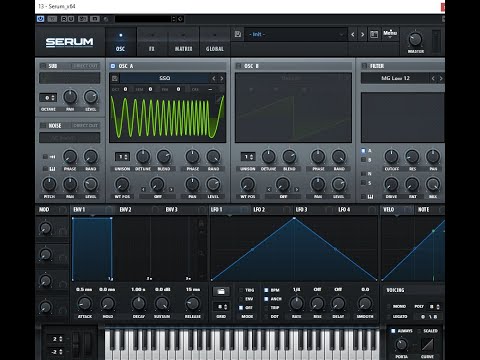
Task: Enable the FILTER section
Action: (x=364, y=66)
